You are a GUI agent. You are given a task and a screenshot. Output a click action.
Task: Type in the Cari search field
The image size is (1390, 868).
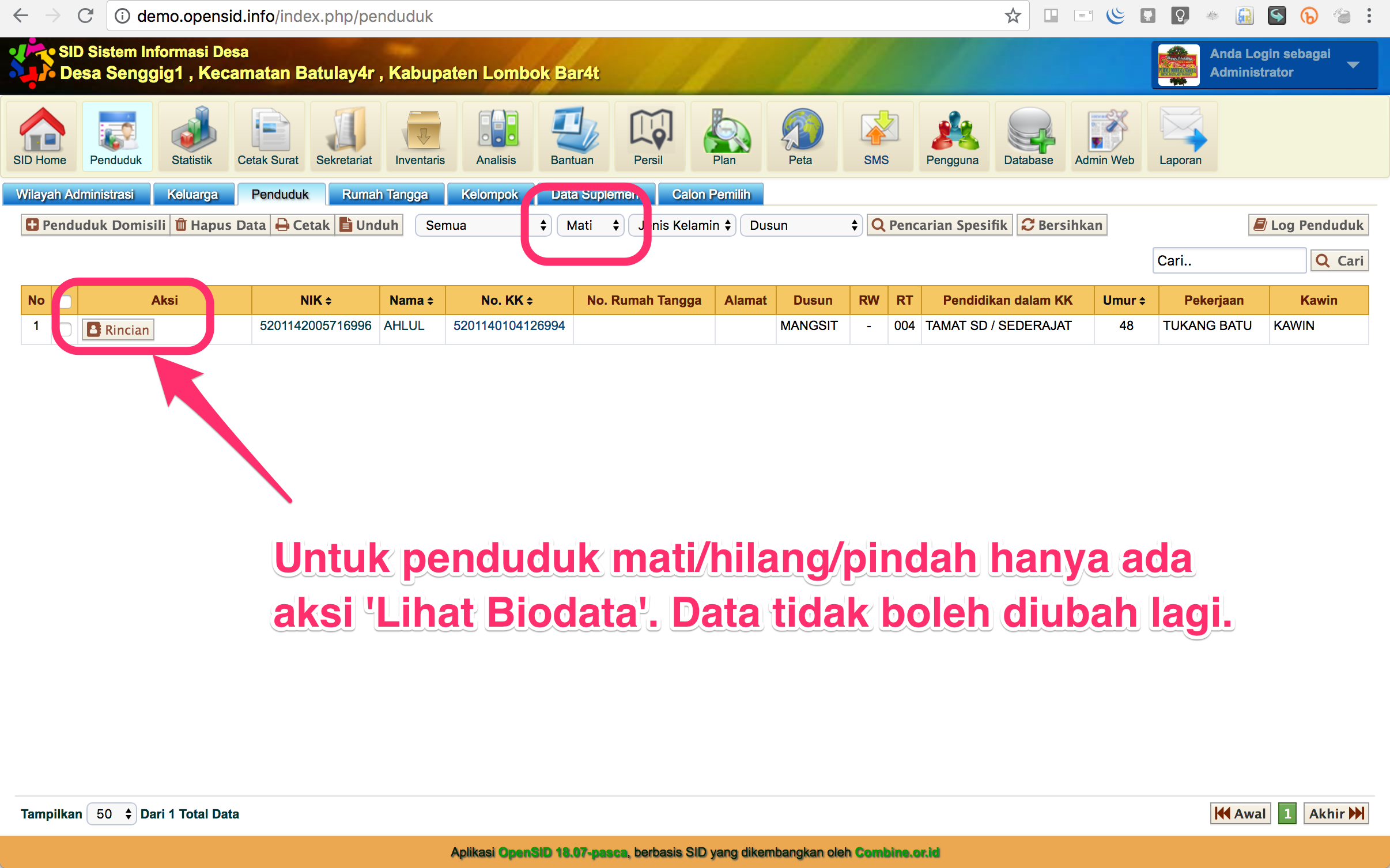1229,260
